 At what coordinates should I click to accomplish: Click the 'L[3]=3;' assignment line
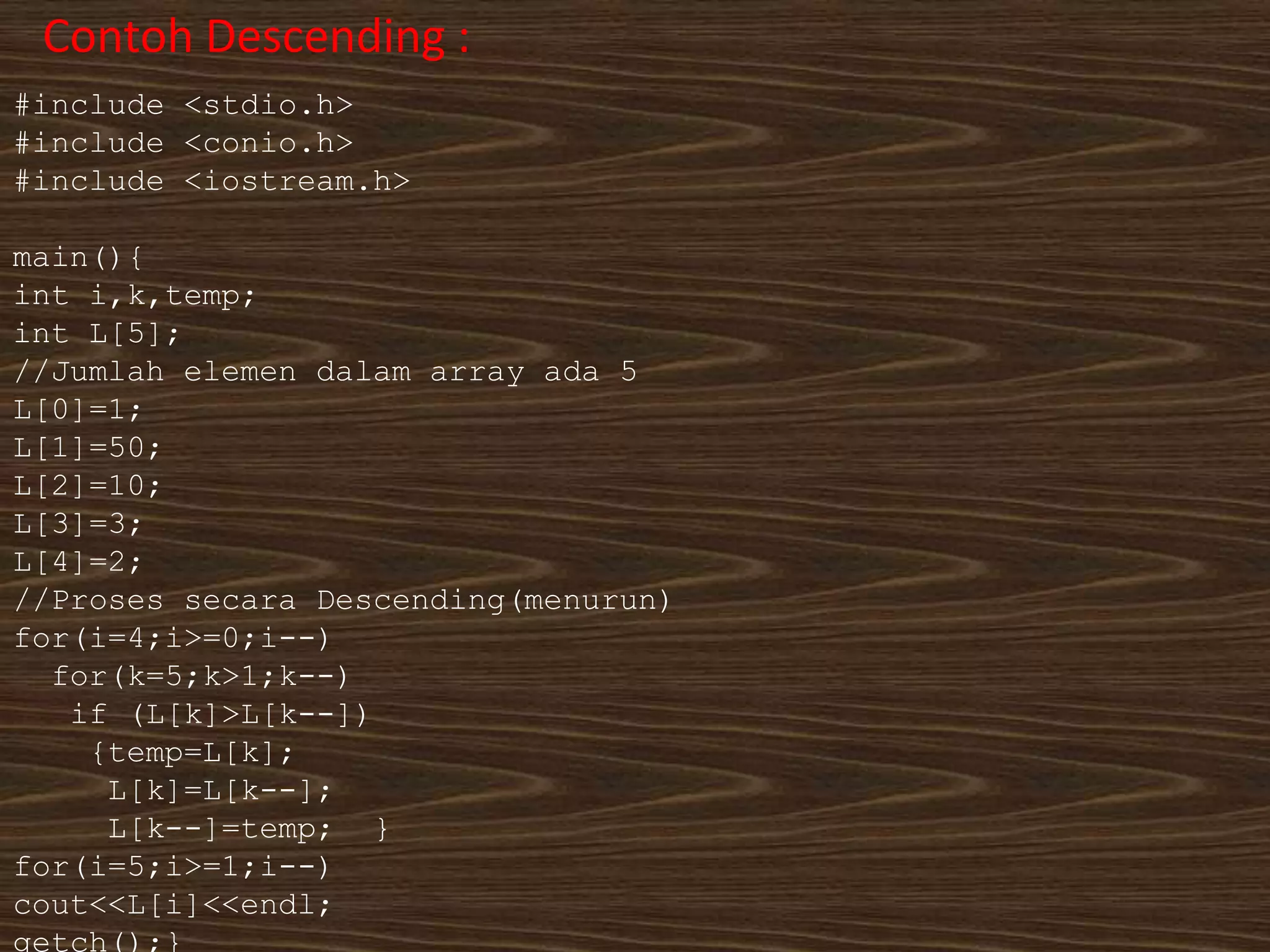point(78,524)
